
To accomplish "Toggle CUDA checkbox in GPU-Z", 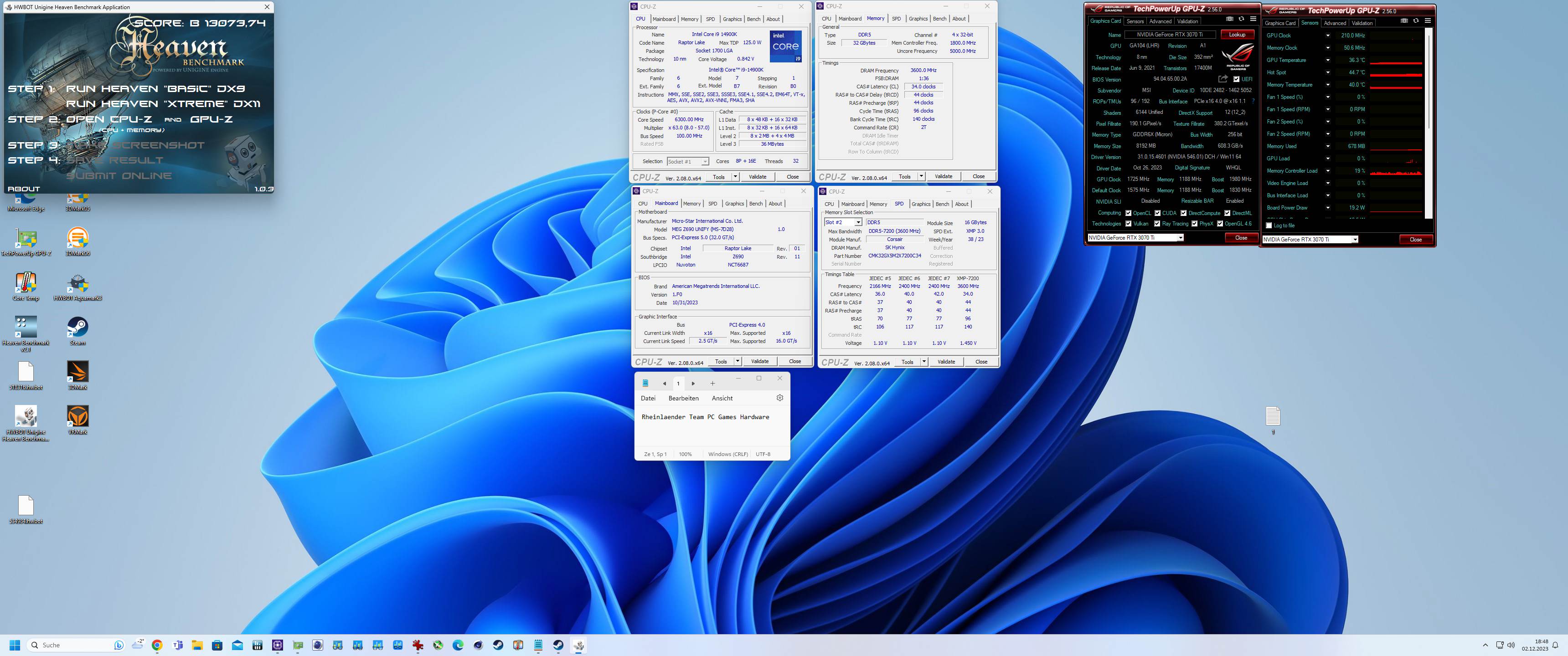I will pyautogui.click(x=1158, y=213).
